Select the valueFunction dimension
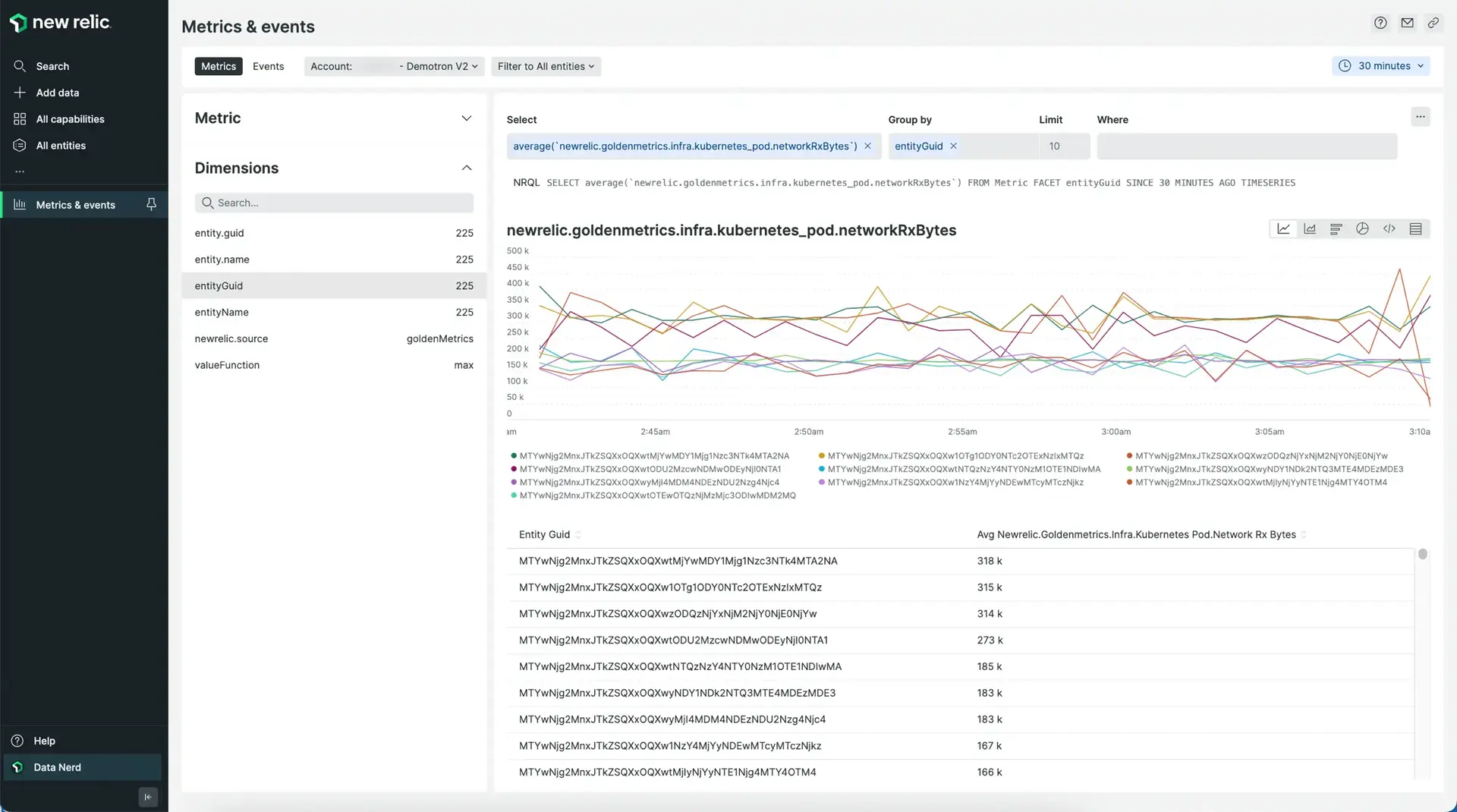The width and height of the screenshot is (1457, 812). (x=334, y=365)
